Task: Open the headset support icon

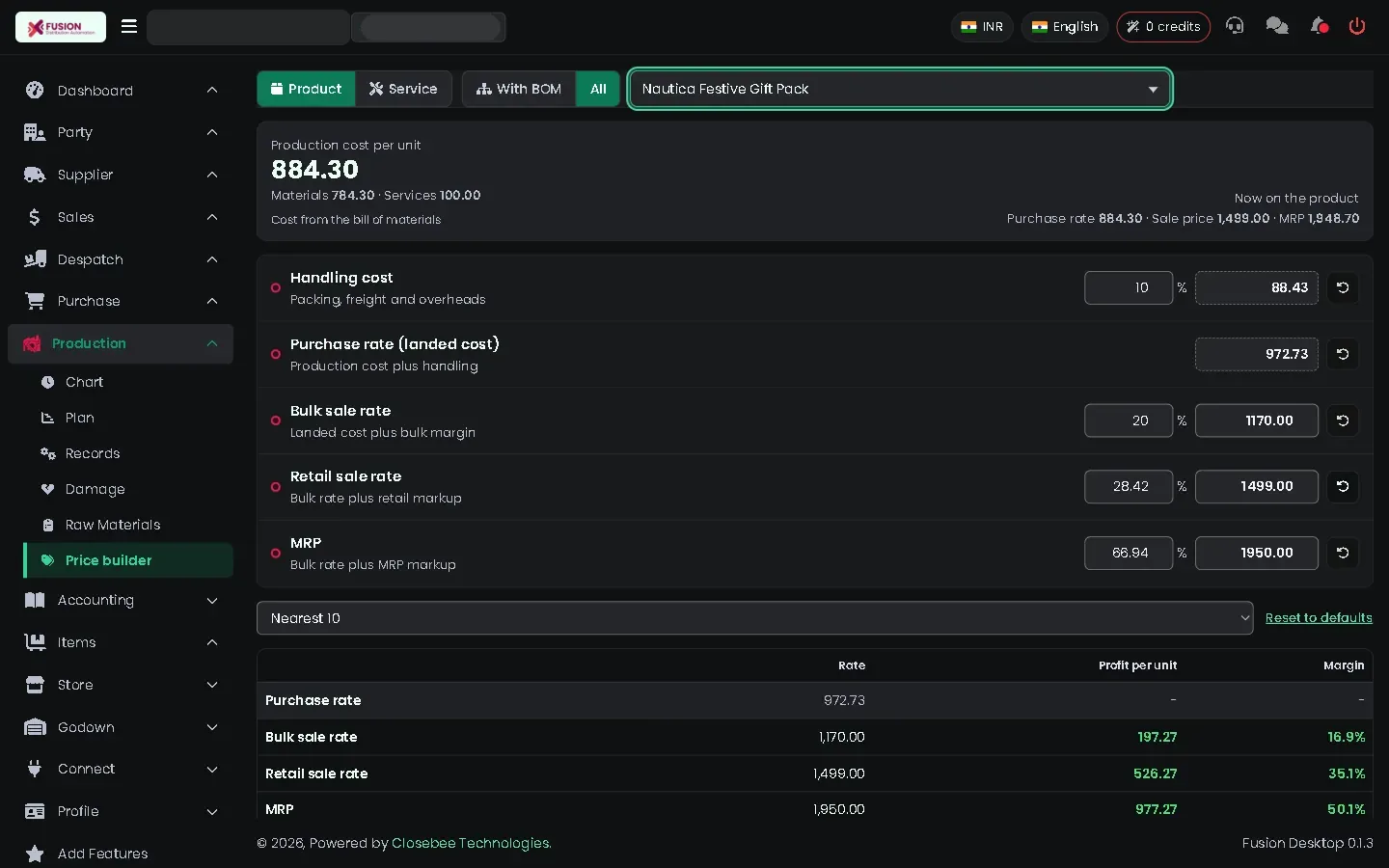Action: pyautogui.click(x=1235, y=26)
